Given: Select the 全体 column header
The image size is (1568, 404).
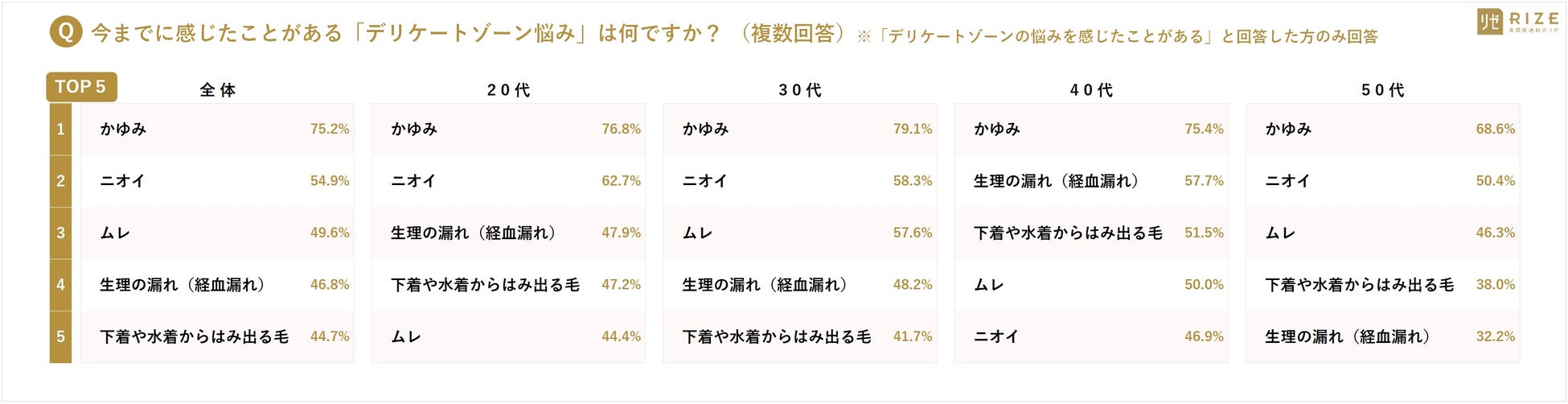Looking at the screenshot, I should click(218, 90).
